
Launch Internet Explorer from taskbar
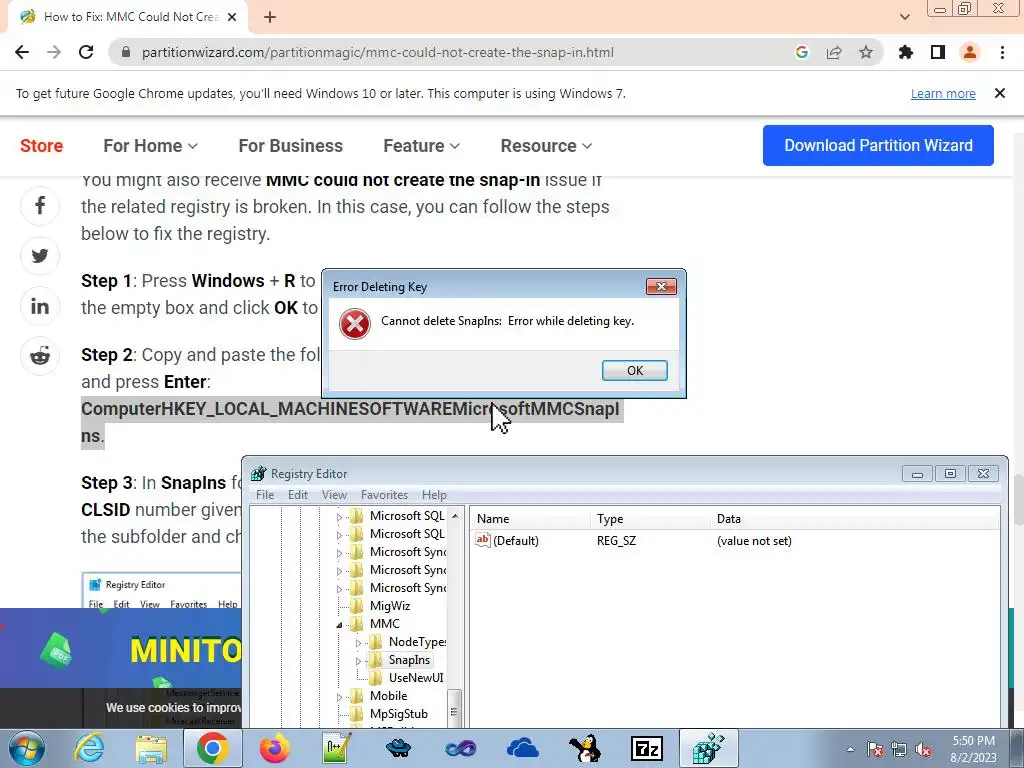tap(89, 748)
